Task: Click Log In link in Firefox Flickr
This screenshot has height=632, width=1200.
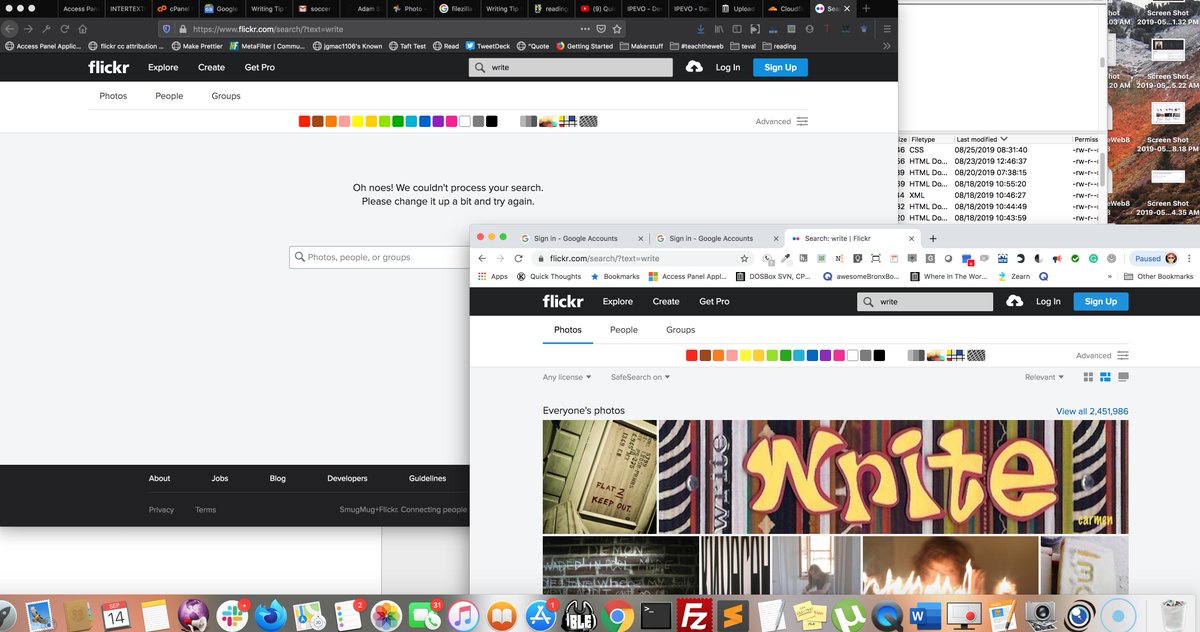Action: pyautogui.click(x=728, y=67)
